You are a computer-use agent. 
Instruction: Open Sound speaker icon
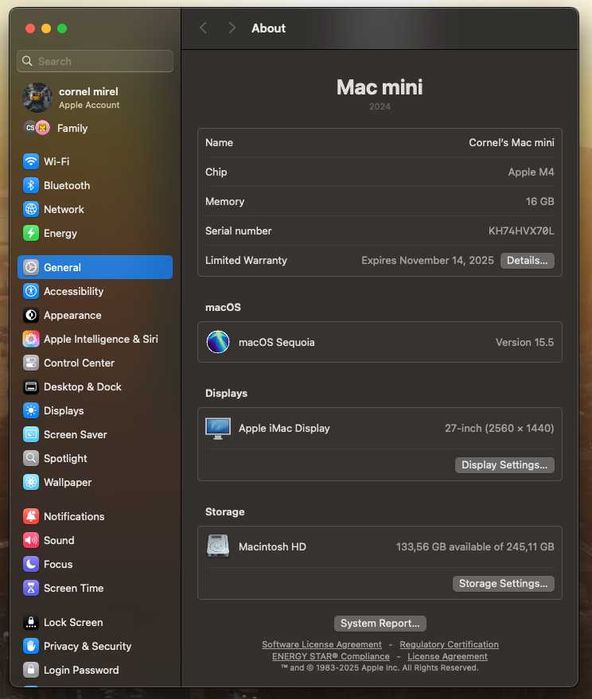pos(31,540)
